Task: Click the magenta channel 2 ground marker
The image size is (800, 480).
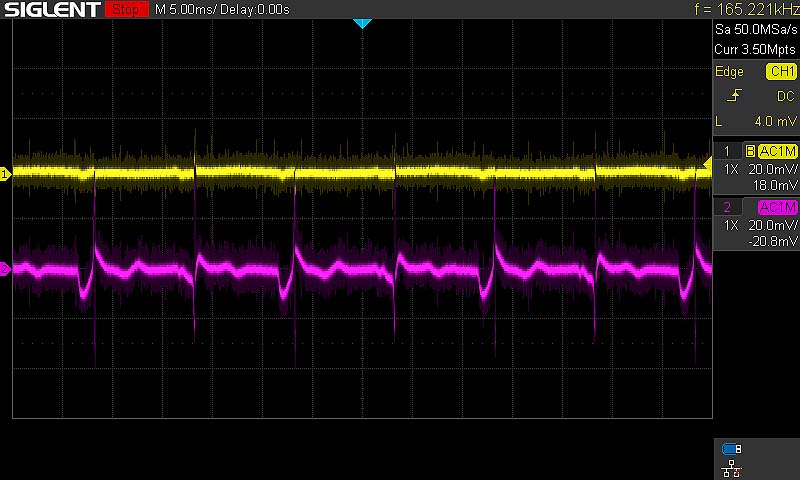Action: [x=5, y=269]
